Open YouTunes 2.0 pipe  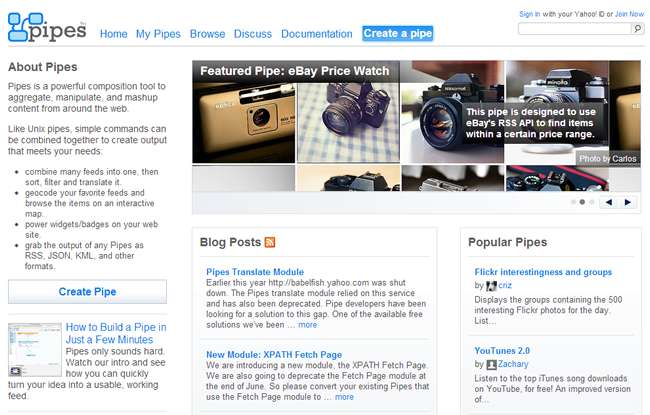(x=502, y=351)
